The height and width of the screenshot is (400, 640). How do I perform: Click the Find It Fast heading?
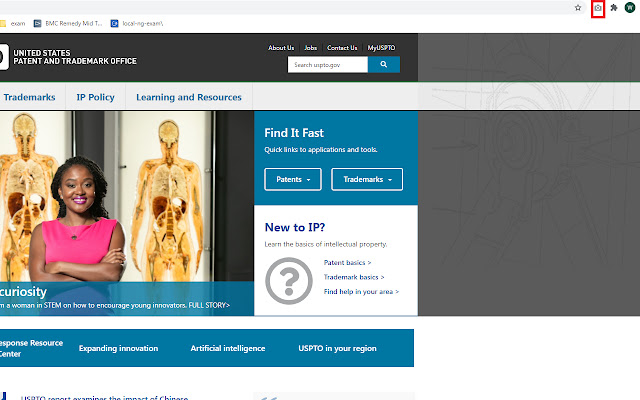click(x=294, y=133)
